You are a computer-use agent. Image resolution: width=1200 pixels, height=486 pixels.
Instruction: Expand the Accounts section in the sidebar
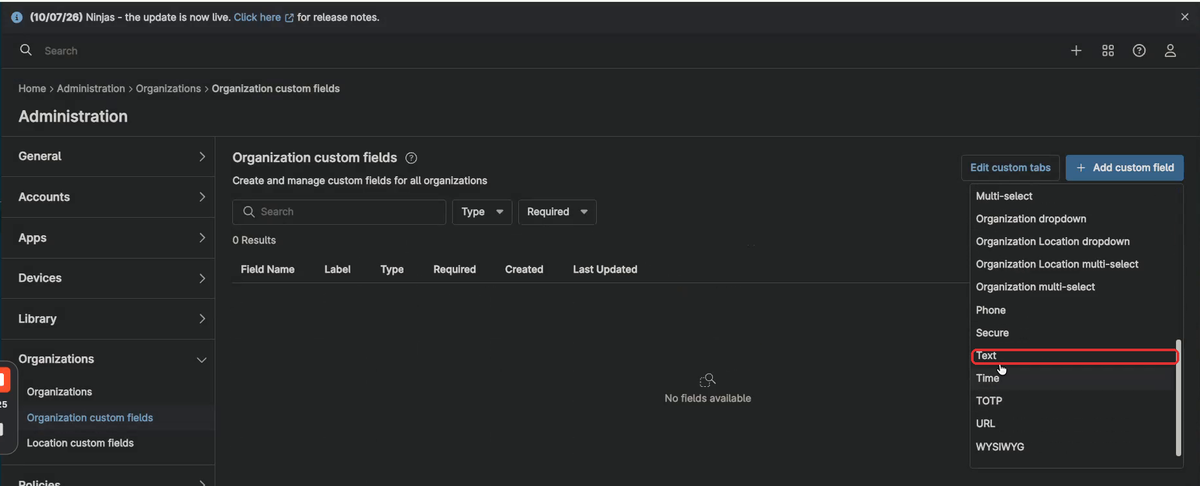108,197
